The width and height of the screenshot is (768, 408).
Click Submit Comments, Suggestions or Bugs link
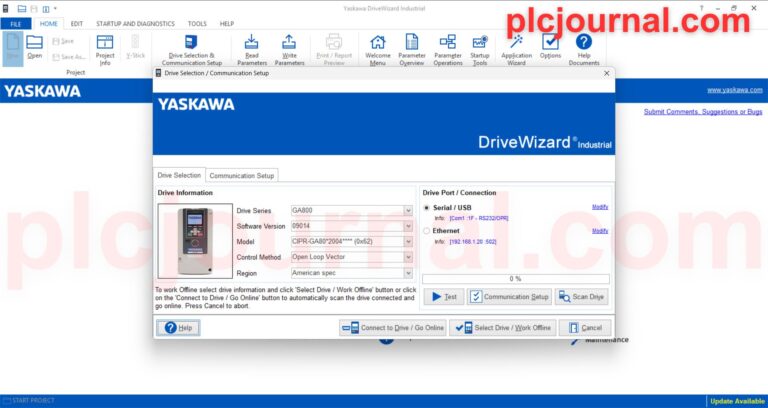703,112
